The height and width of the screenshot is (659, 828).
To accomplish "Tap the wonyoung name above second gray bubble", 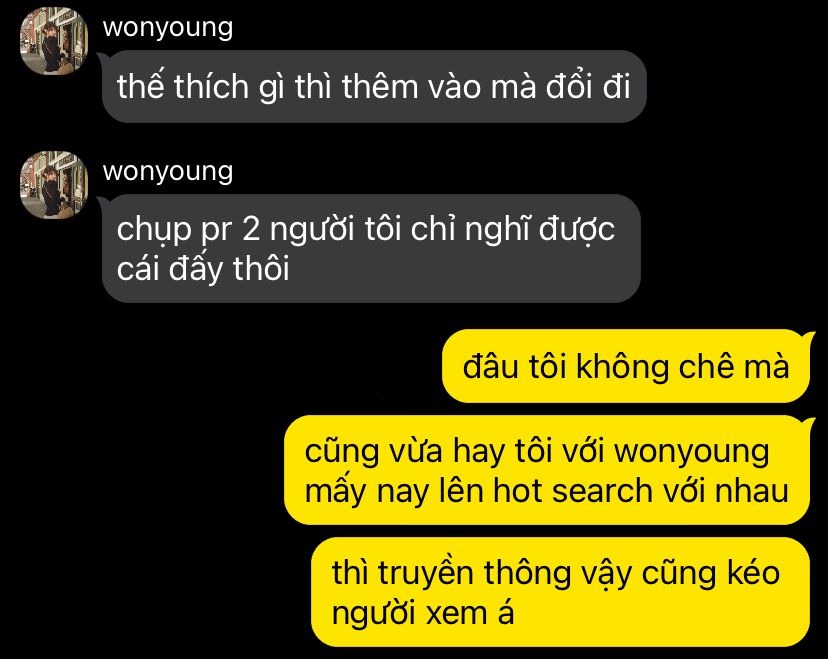I will (x=168, y=171).
